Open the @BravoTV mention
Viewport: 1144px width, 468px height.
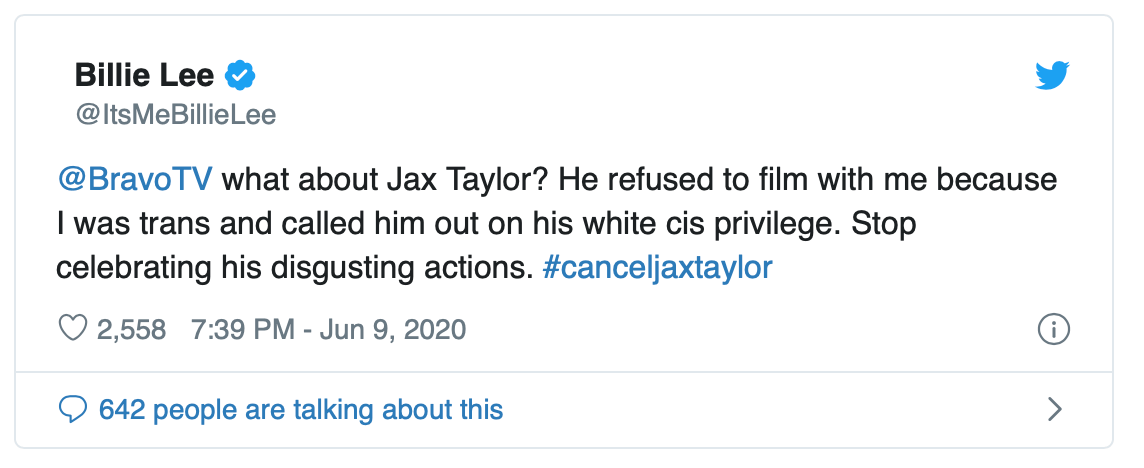click(134, 182)
